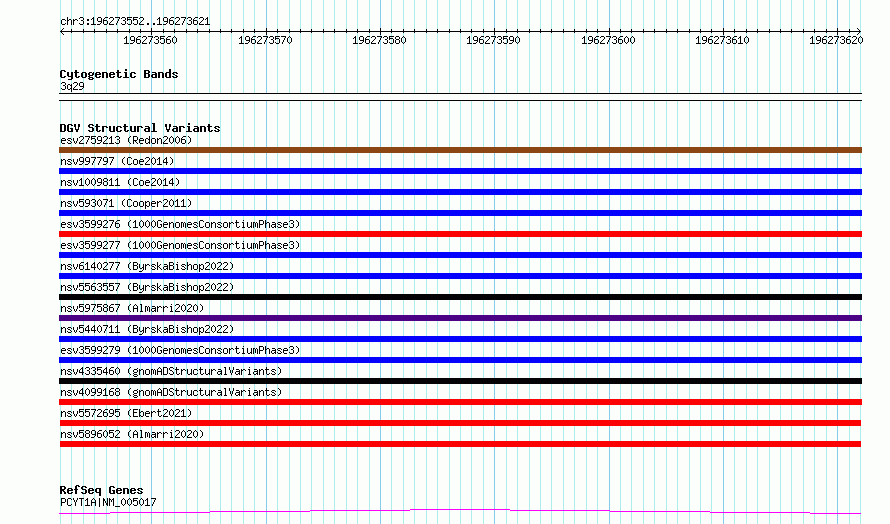The height and width of the screenshot is (524, 890).
Task: Select the brown esv2759213 variant bar
Action: 460,150
